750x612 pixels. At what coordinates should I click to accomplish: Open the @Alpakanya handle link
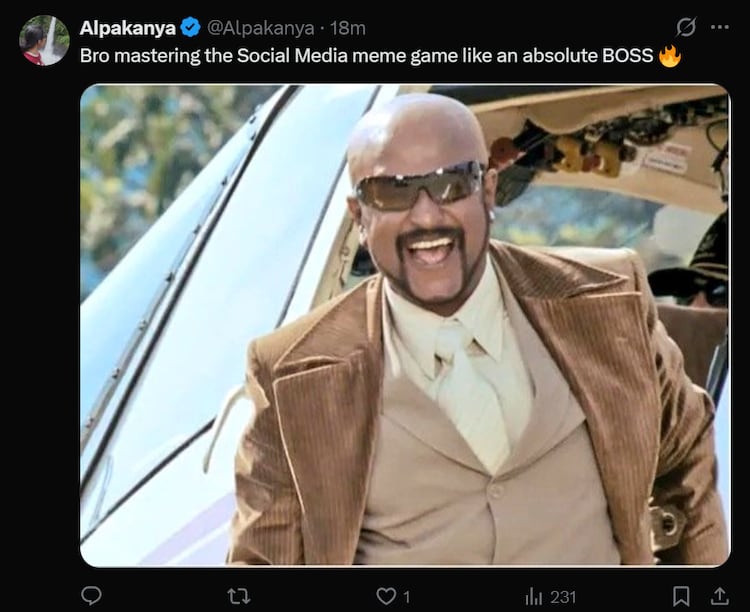[x=260, y=28]
